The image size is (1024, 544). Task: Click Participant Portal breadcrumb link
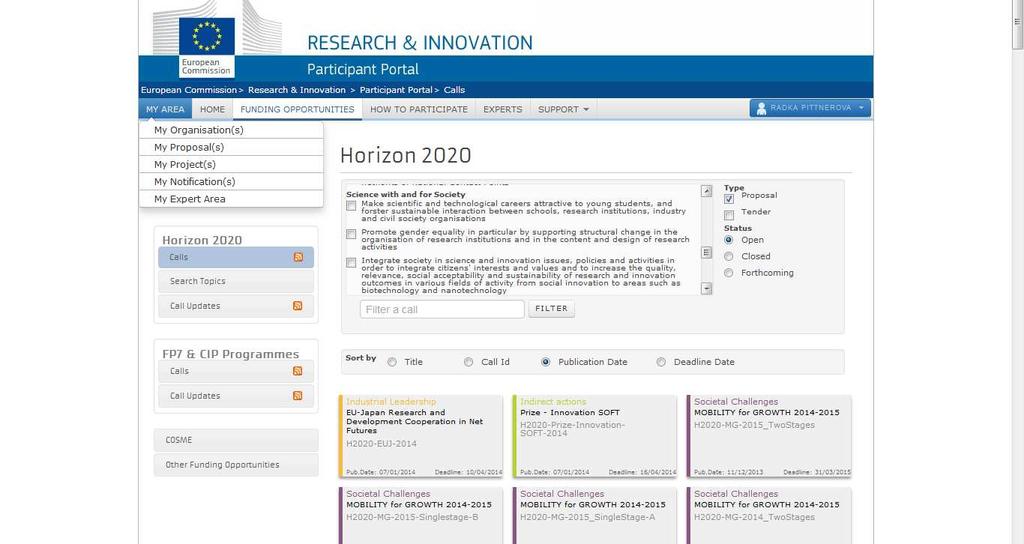(x=396, y=90)
